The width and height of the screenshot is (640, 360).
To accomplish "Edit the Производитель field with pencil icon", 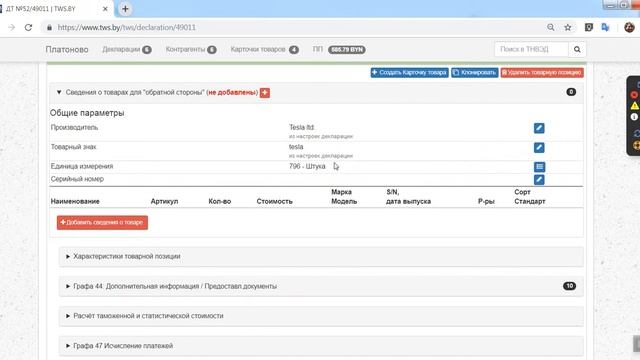I will pyautogui.click(x=539, y=128).
